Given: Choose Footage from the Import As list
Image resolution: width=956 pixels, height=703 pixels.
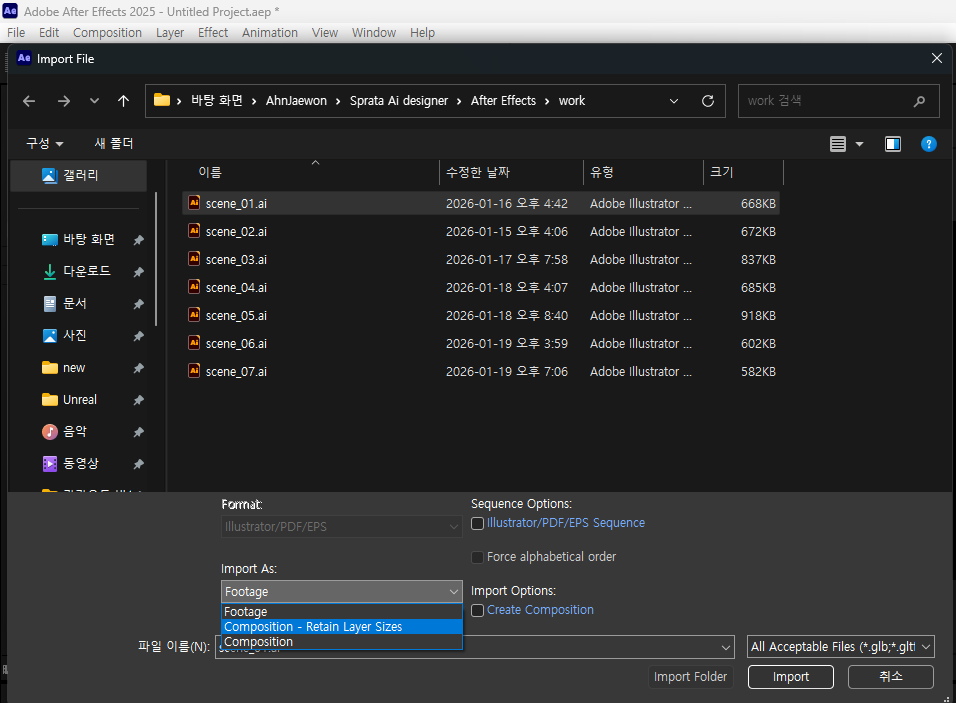Looking at the screenshot, I should (341, 612).
